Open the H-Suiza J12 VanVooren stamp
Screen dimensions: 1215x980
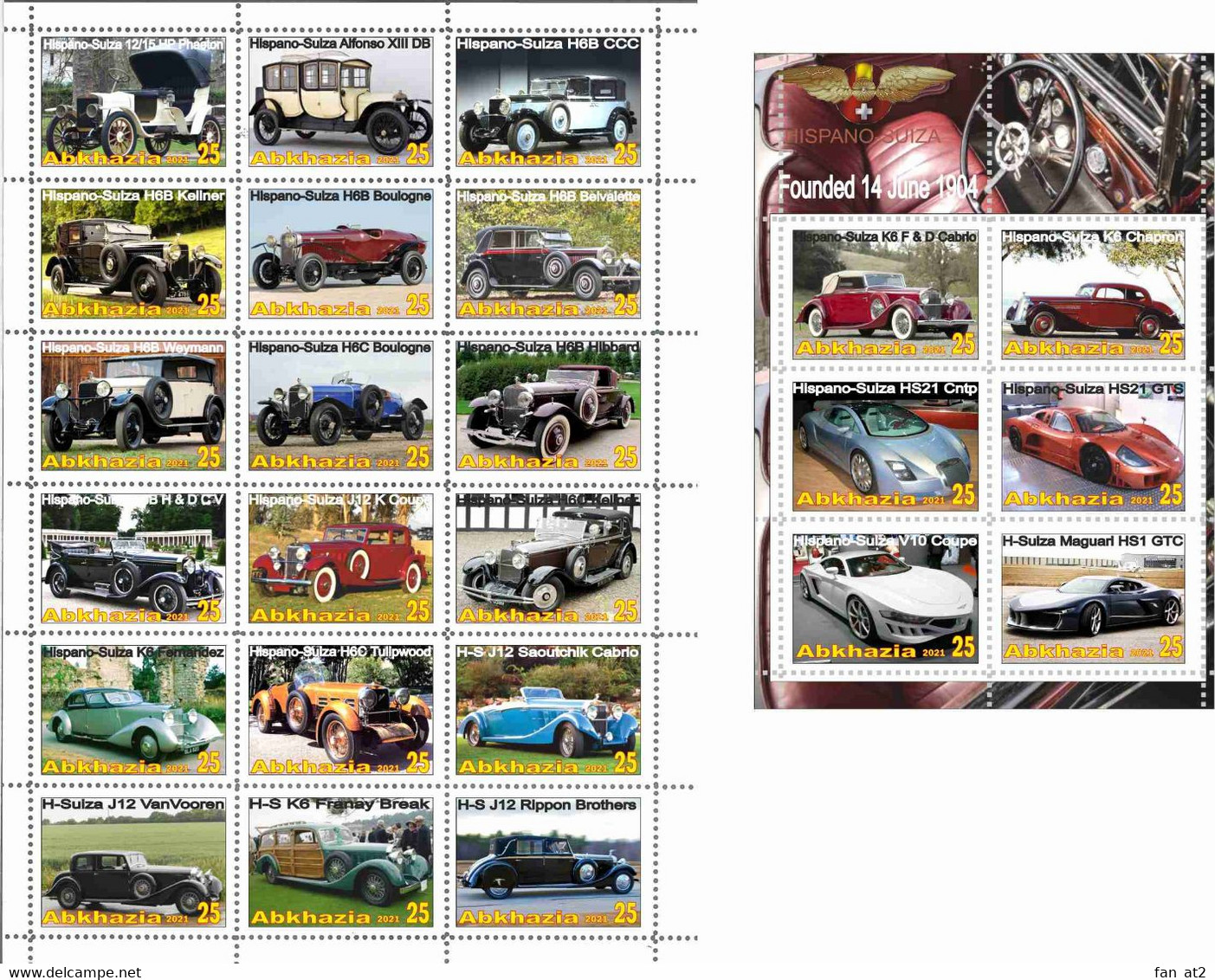coord(133,862)
